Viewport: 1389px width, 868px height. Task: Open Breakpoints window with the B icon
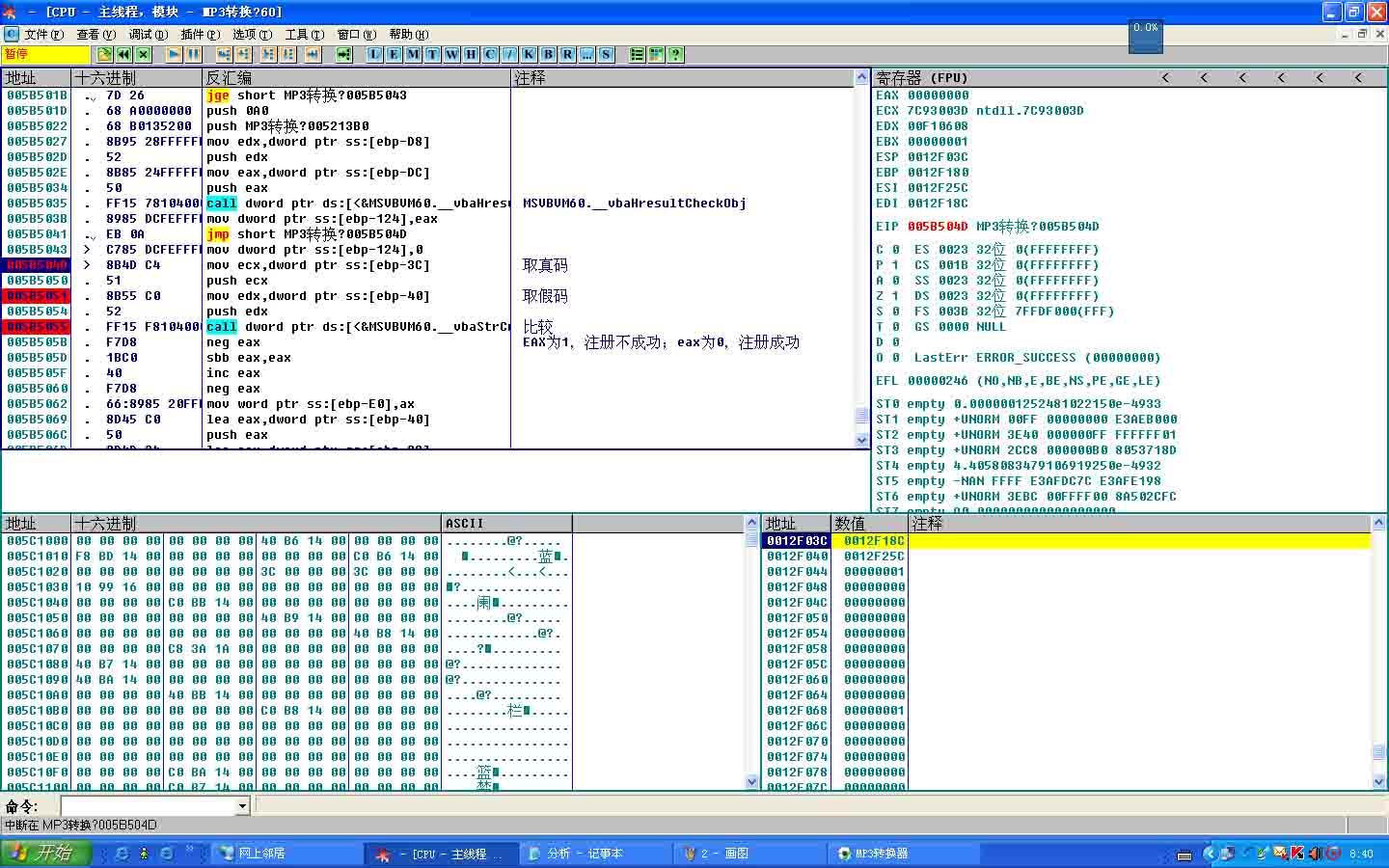[548, 55]
